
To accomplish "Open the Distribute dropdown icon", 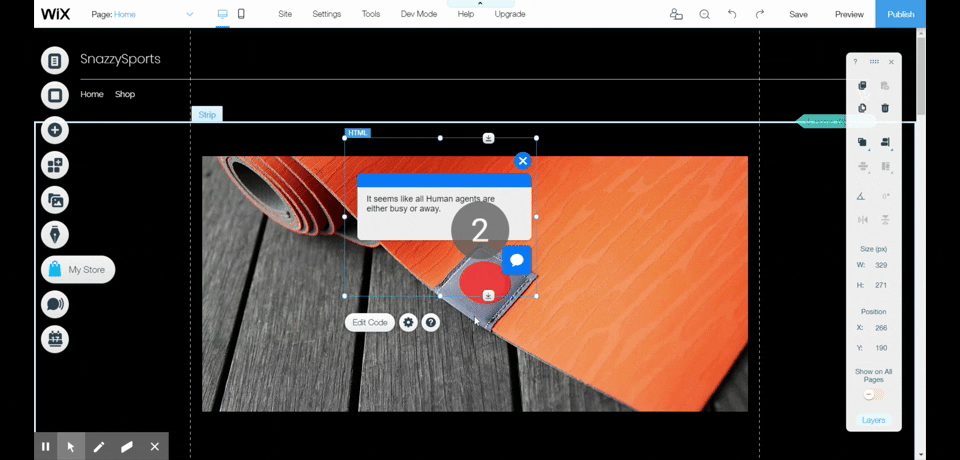I will (x=863, y=166).
